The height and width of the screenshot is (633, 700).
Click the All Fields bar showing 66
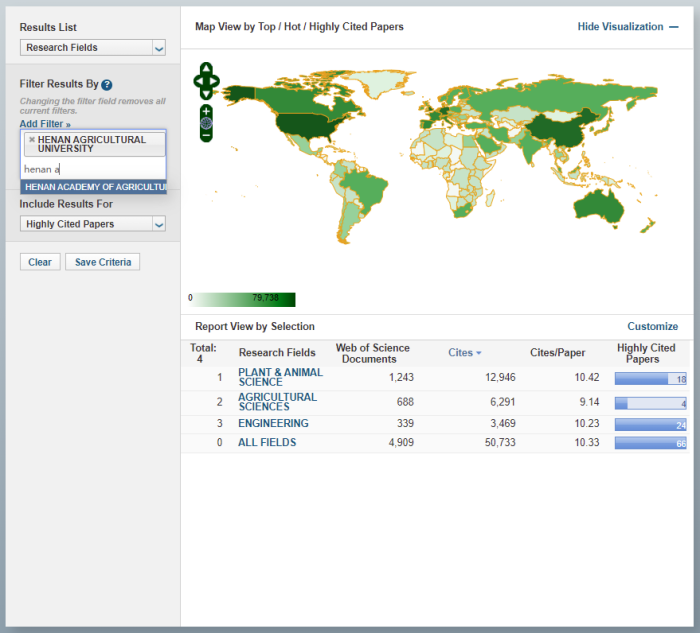[x=650, y=443]
